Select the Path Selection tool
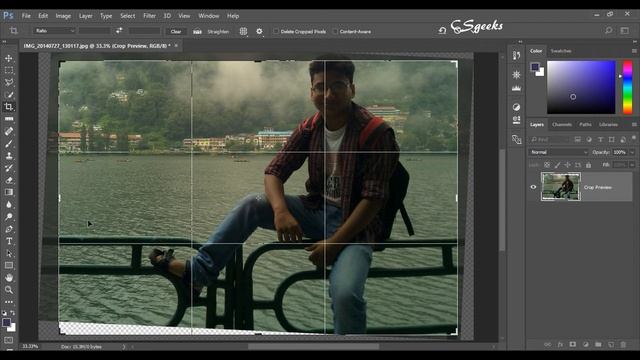Image resolution: width=640 pixels, height=360 pixels. point(9,253)
